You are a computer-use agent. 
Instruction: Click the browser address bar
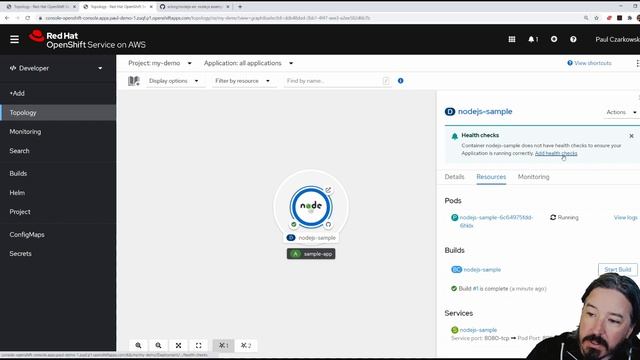310,18
